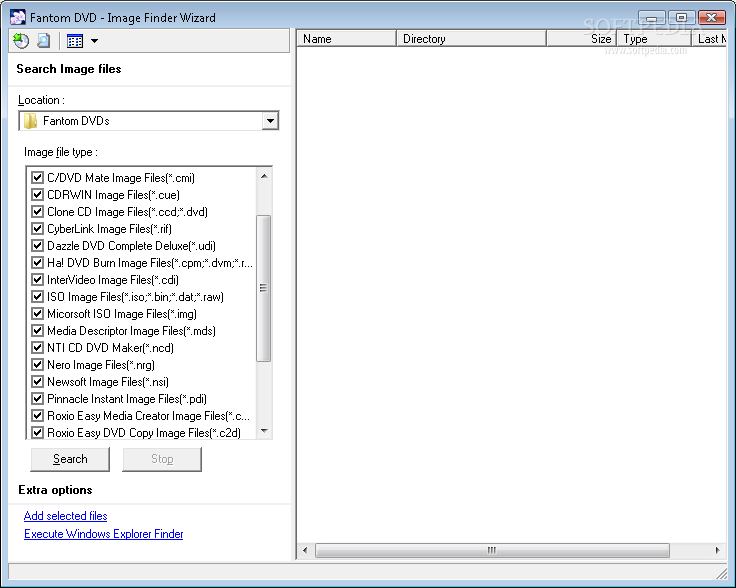Toggle Roxio Easy Media Creator Image Files checkbox
This screenshot has width=736, height=588.
point(38,416)
